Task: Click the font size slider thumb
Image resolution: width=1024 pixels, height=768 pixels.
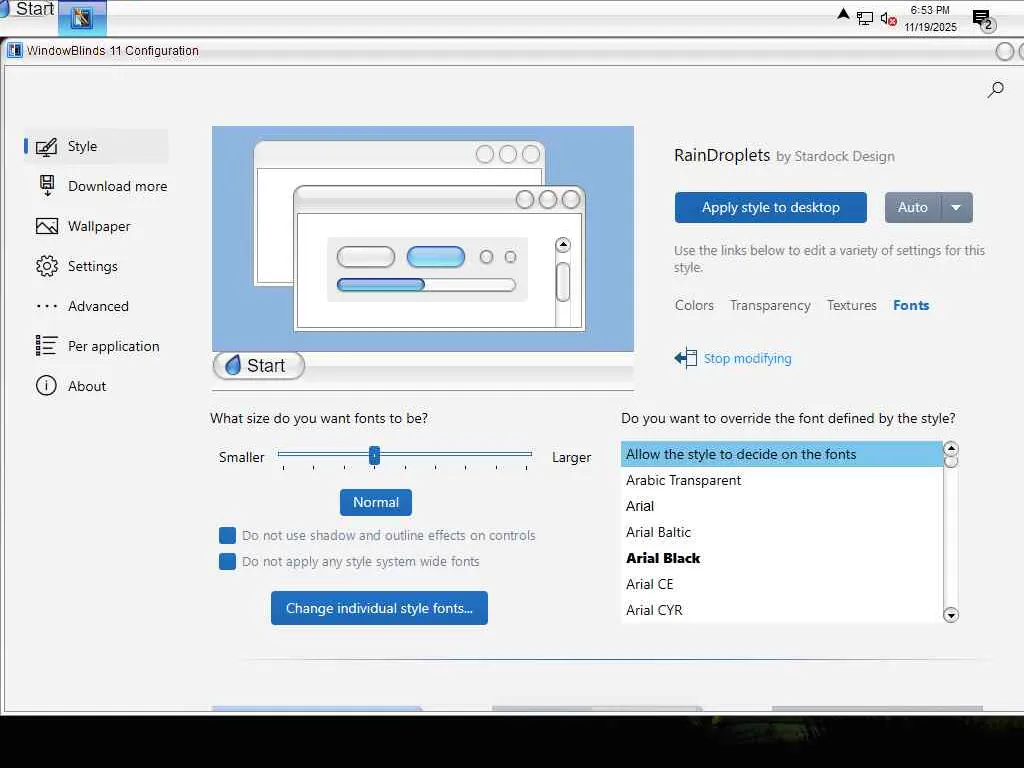Action: (374, 455)
